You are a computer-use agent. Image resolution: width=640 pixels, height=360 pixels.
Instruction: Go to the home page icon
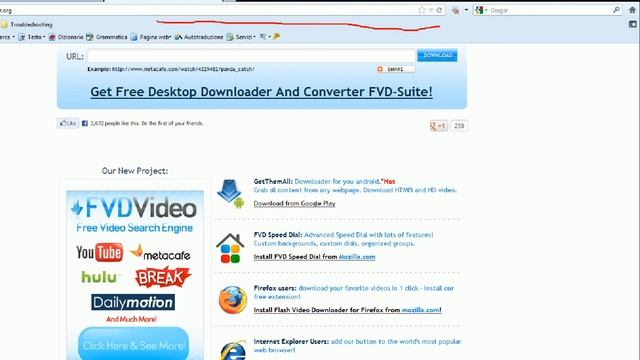point(633,10)
